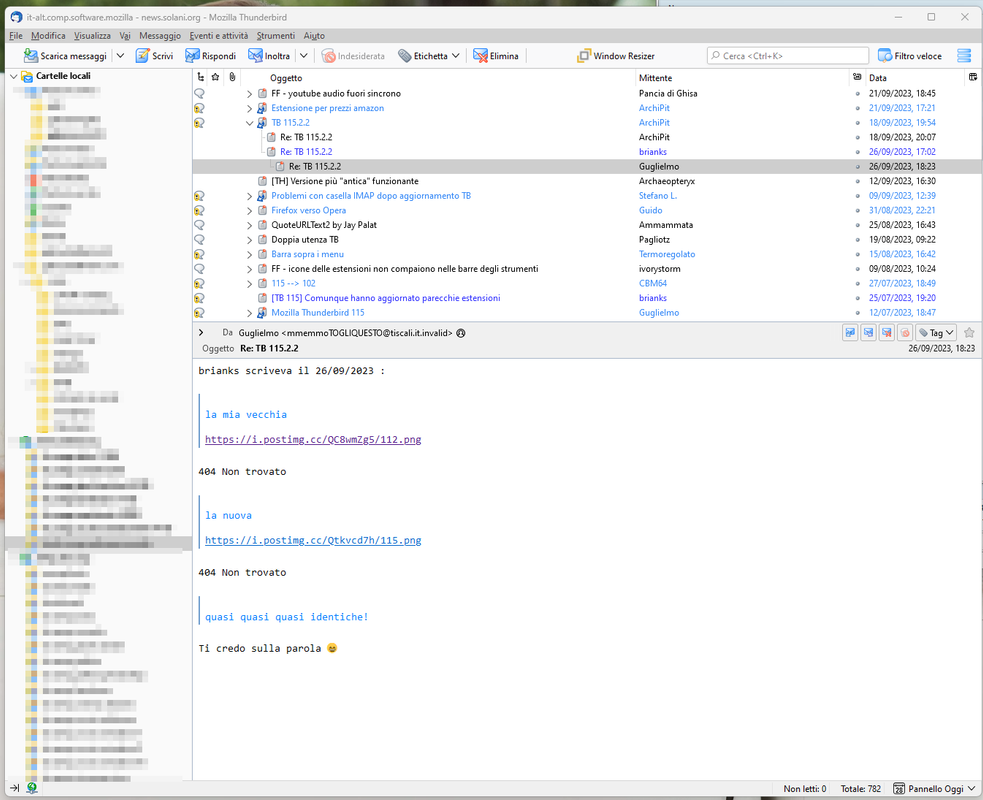Toggle the Pannello Oggi pane

pos(935,788)
